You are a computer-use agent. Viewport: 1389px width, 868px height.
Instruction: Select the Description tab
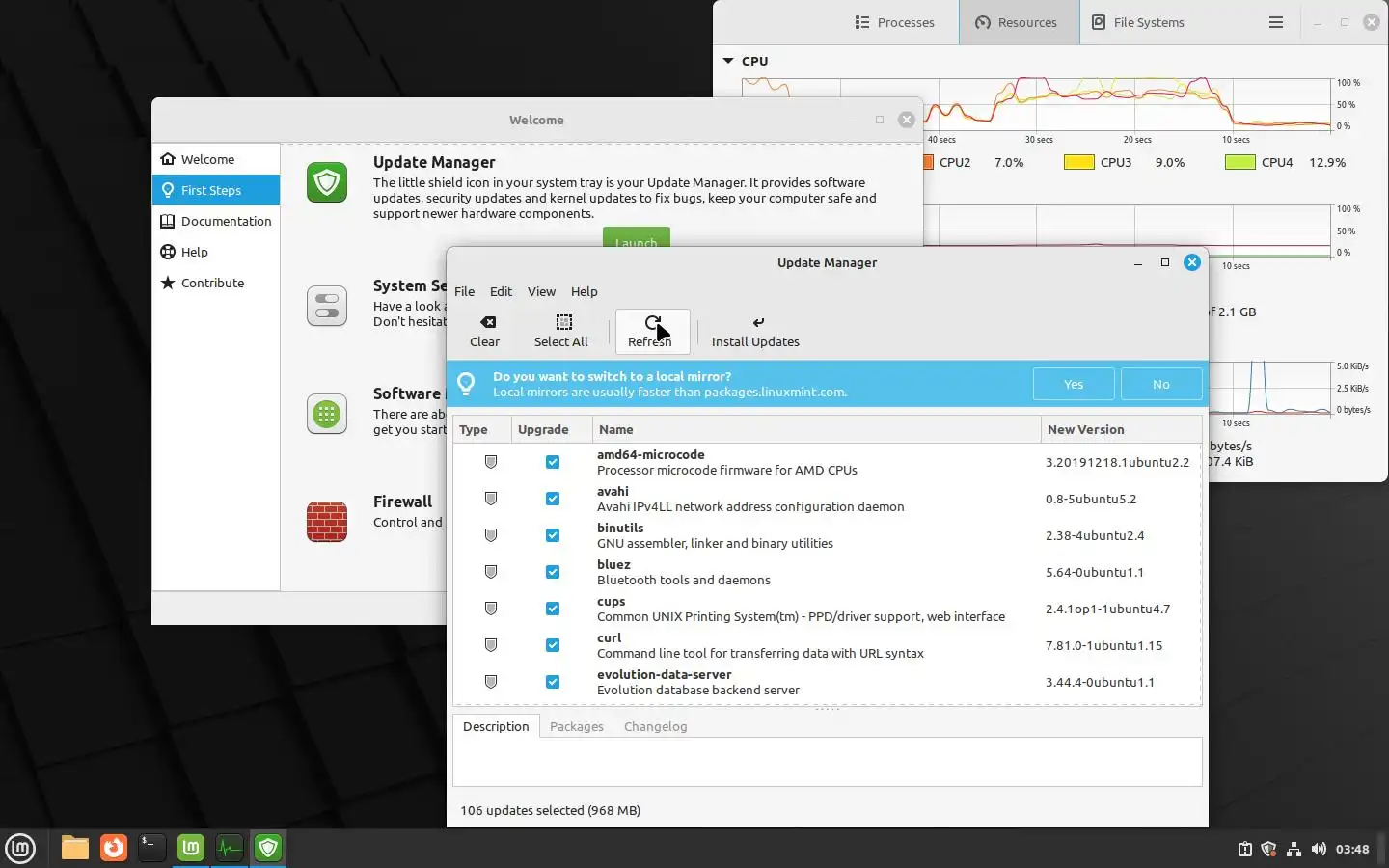click(x=496, y=726)
